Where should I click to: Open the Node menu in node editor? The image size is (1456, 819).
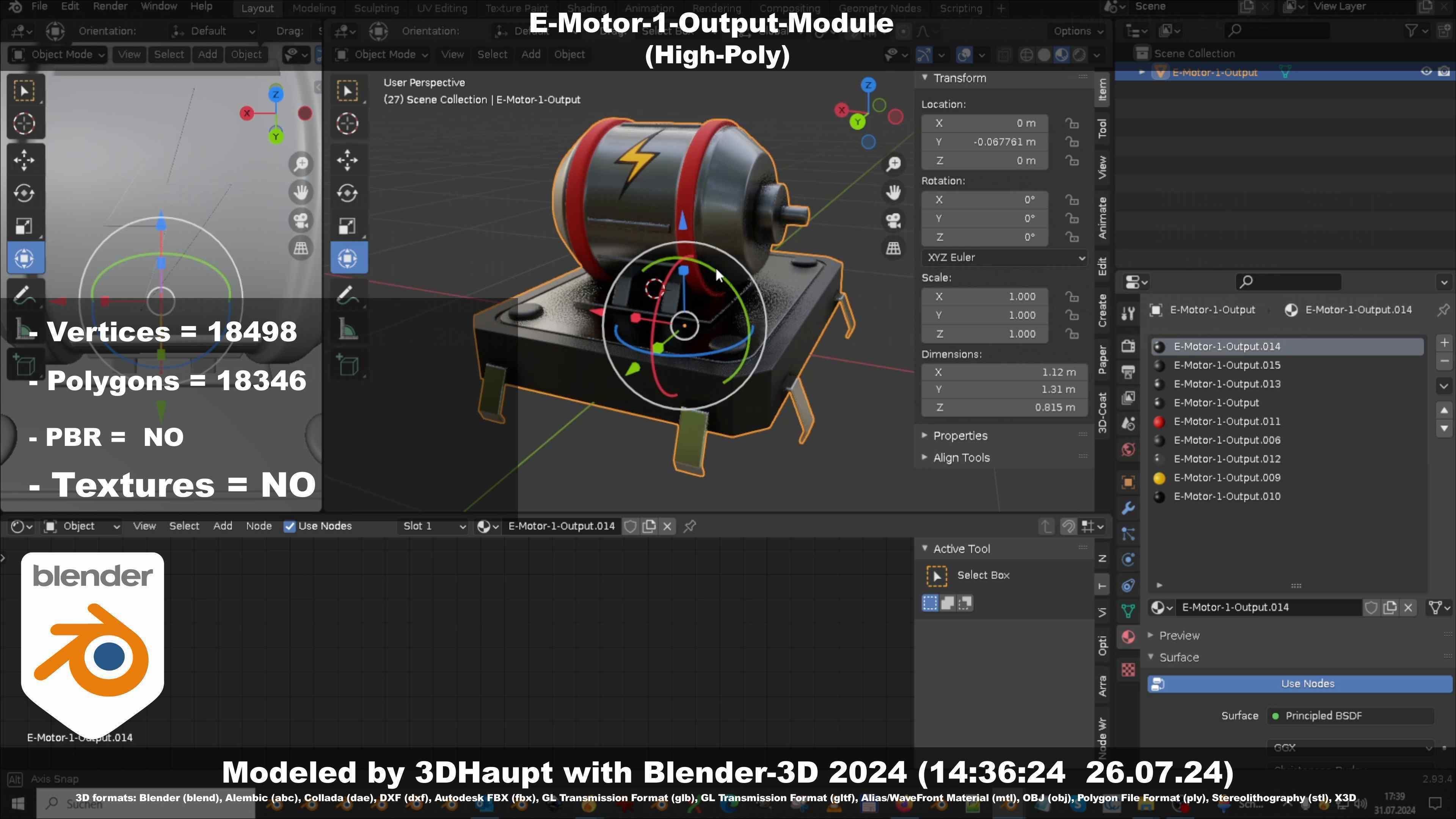tap(259, 526)
